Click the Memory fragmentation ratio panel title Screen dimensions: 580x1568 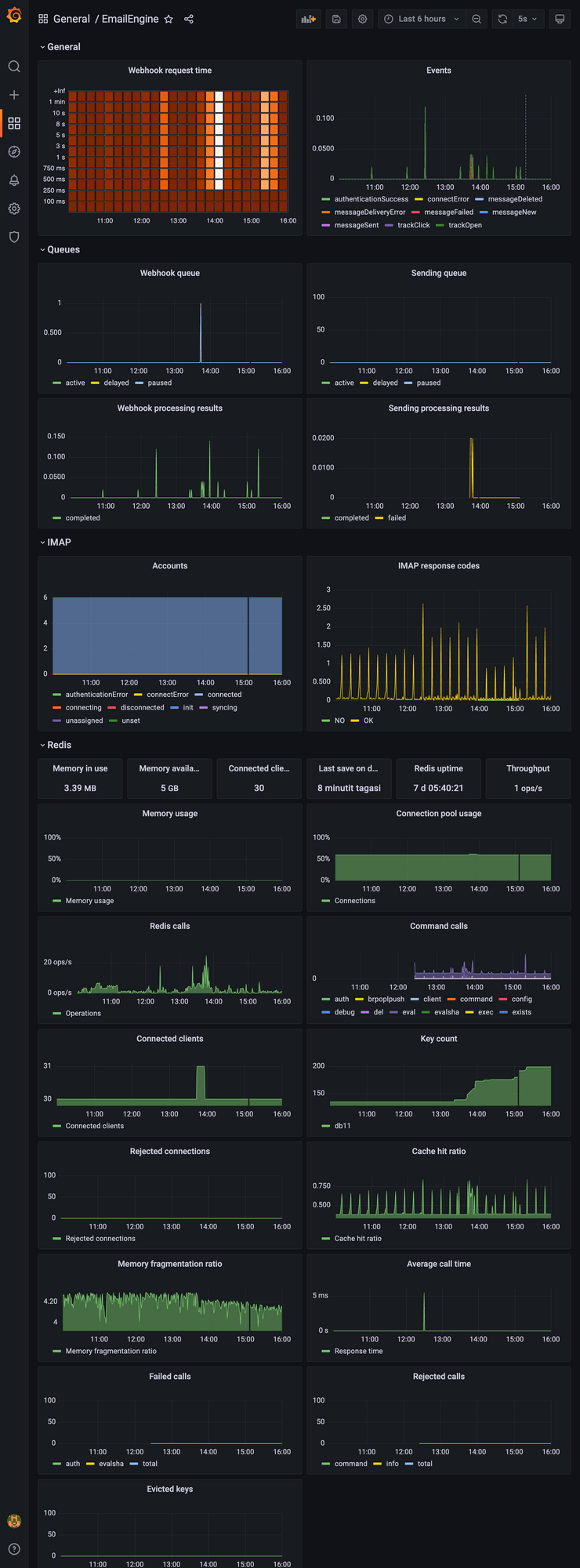[170, 1264]
